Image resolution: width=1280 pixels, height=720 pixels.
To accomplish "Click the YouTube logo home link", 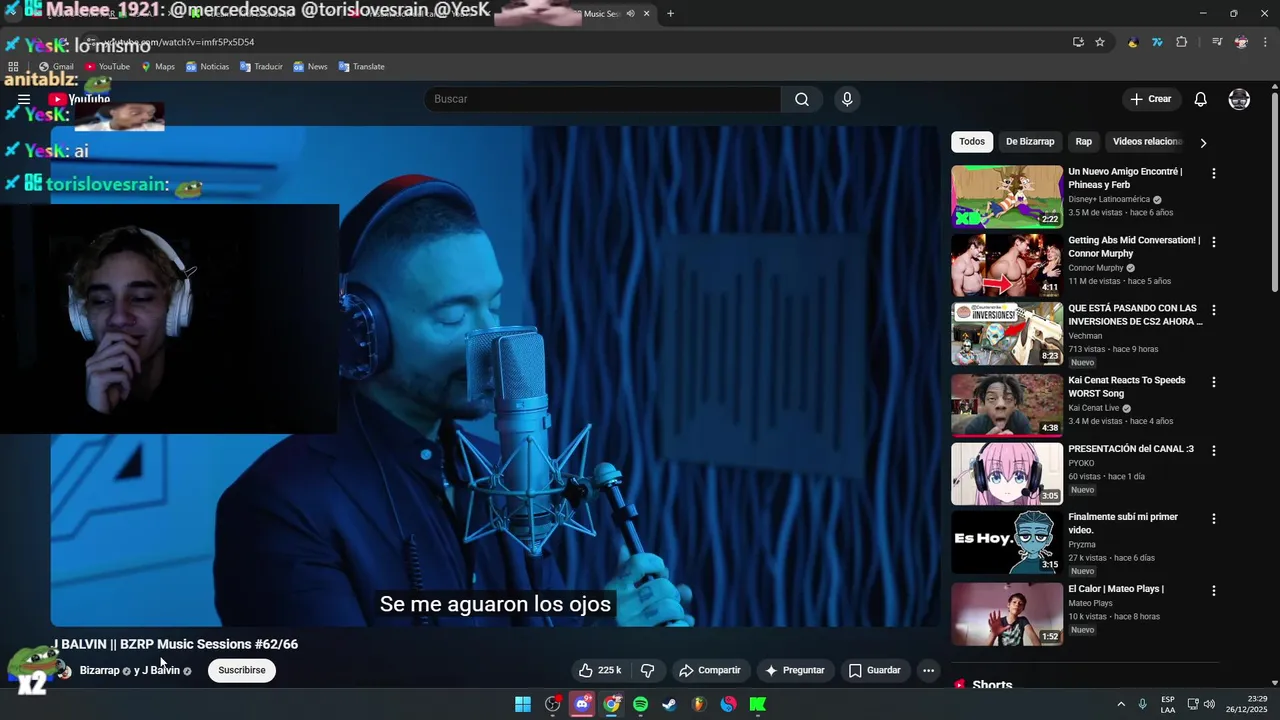I will click(79, 99).
